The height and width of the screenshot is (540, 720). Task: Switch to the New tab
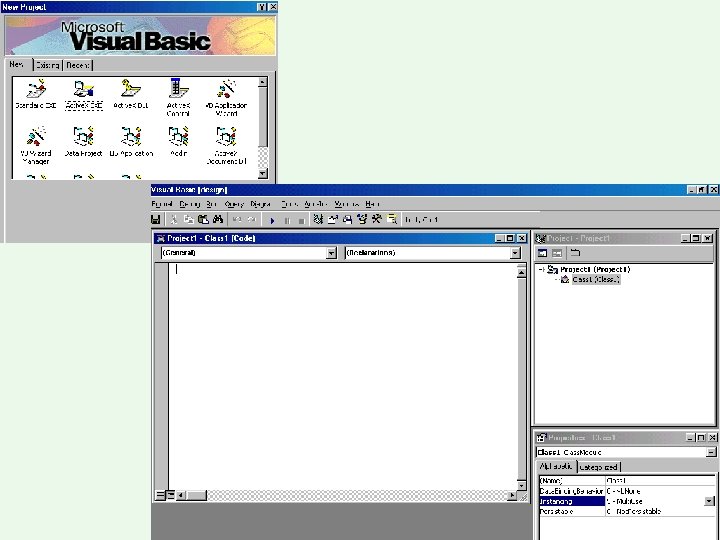(x=18, y=64)
